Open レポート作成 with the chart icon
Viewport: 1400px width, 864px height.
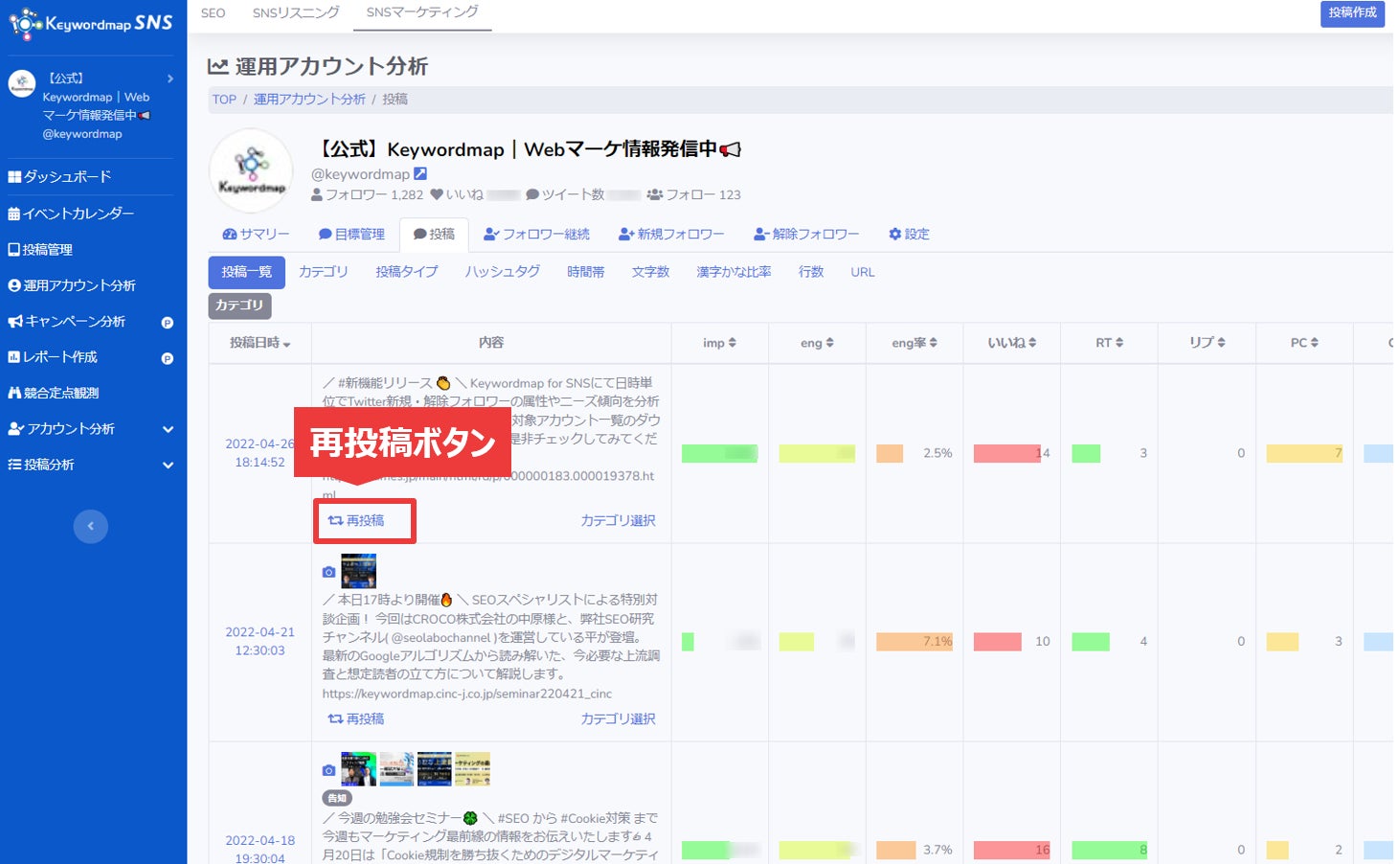click(x=59, y=356)
